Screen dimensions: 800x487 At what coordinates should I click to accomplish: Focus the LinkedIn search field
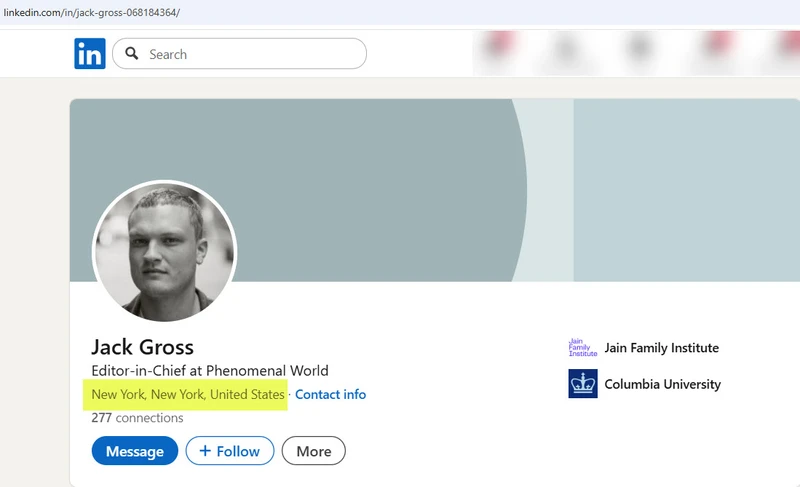pyautogui.click(x=250, y=54)
